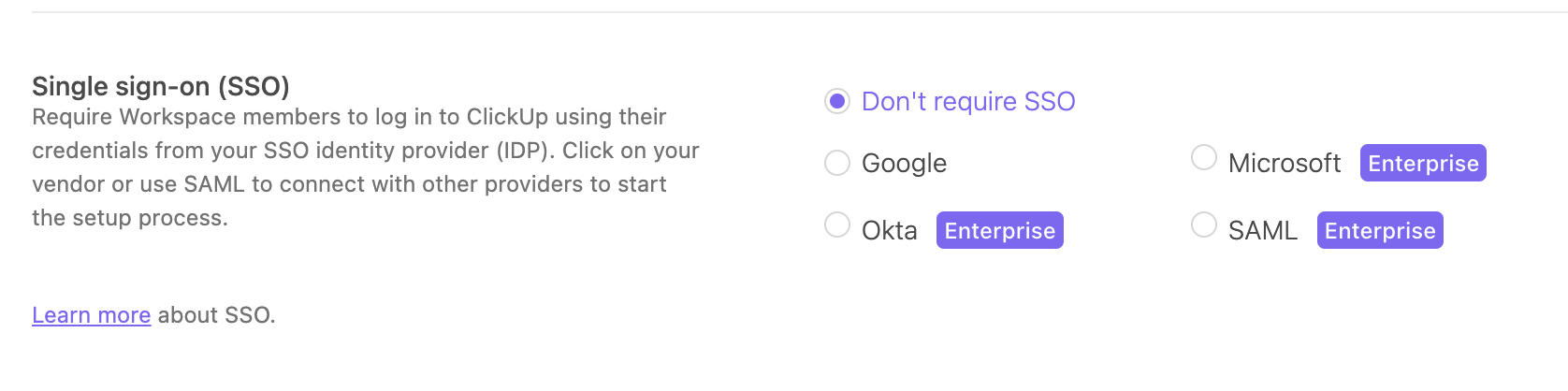
Task: Choose the Google SSO radio button
Action: 837,163
